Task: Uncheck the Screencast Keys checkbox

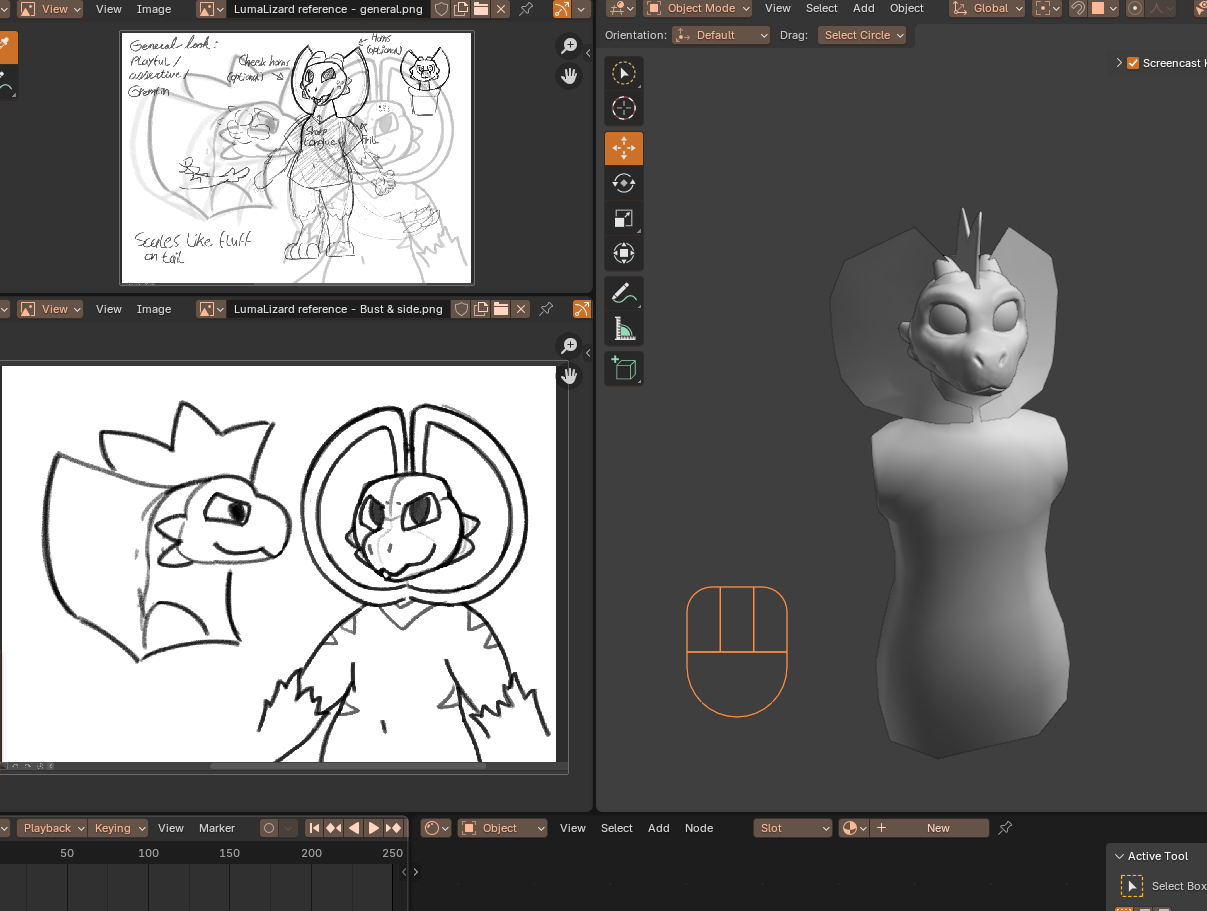Action: click(x=1133, y=63)
